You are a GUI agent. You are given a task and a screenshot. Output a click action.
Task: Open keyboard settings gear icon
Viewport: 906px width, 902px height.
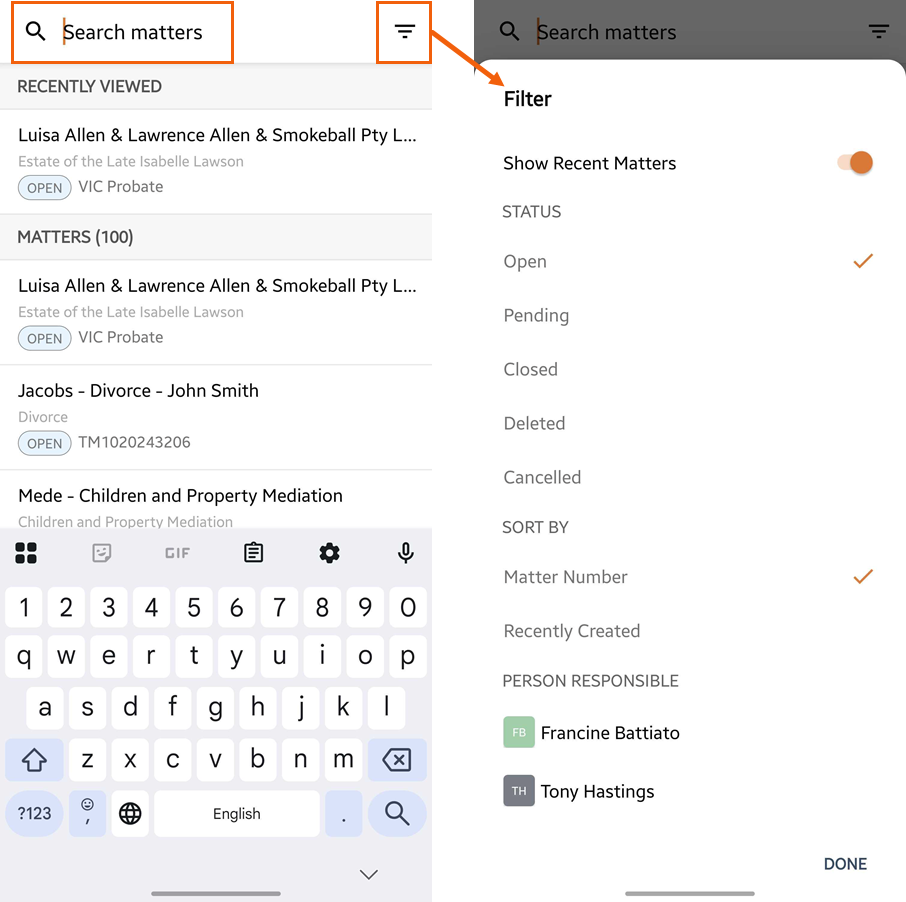[329, 553]
